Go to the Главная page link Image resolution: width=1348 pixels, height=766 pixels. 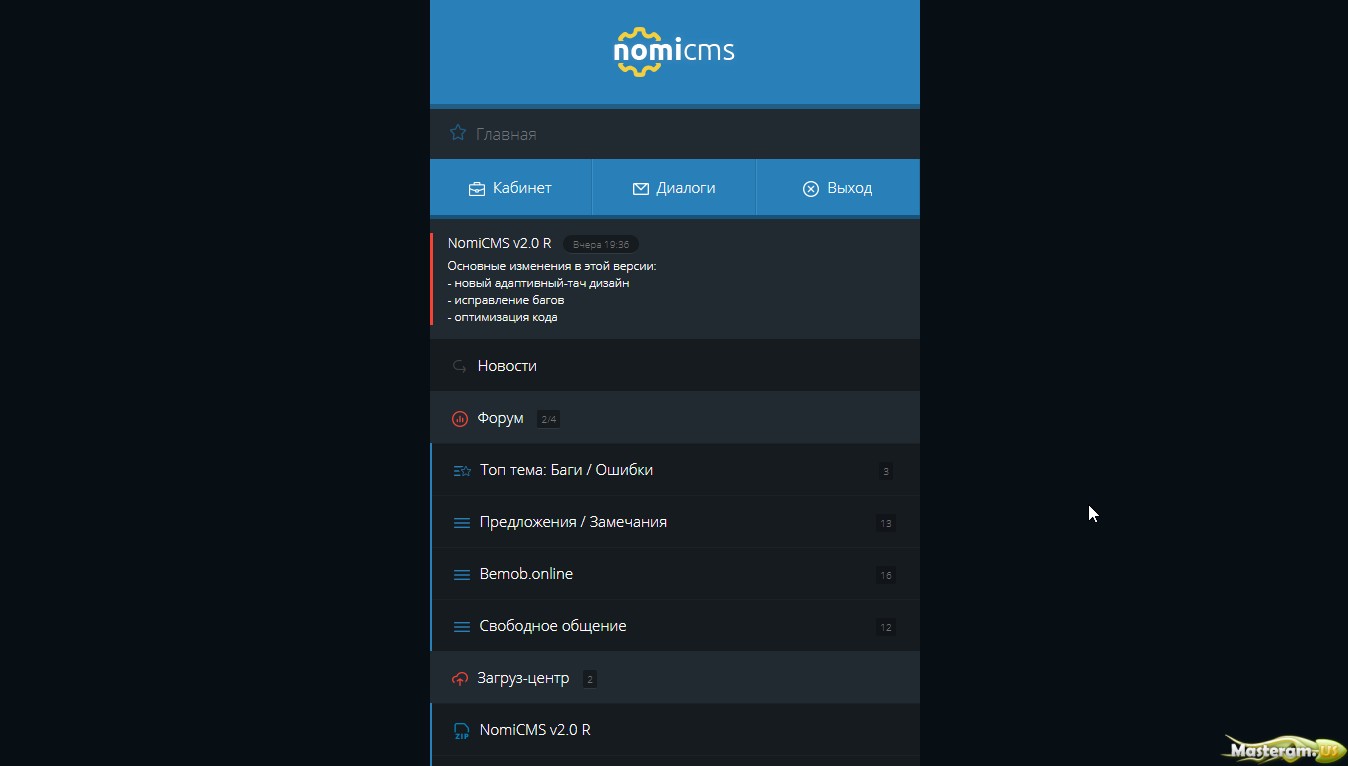pos(506,134)
